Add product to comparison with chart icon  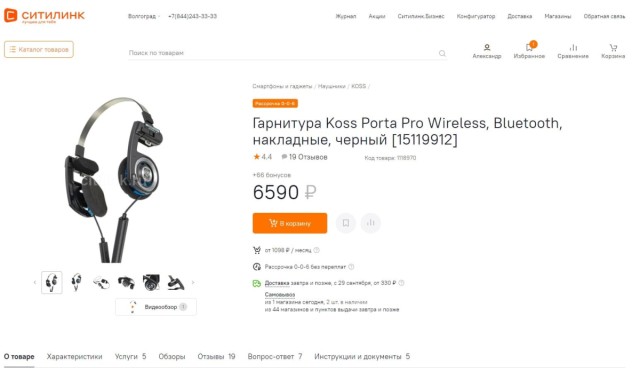pyautogui.click(x=370, y=223)
